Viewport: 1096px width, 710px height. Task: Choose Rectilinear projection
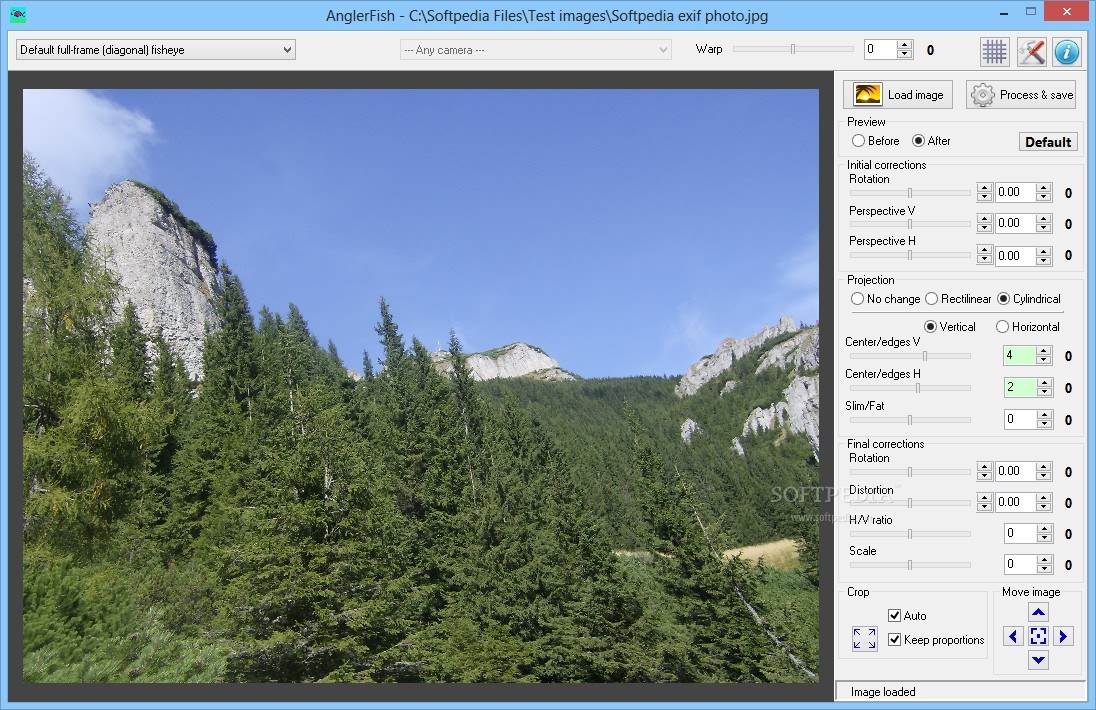pos(958,298)
